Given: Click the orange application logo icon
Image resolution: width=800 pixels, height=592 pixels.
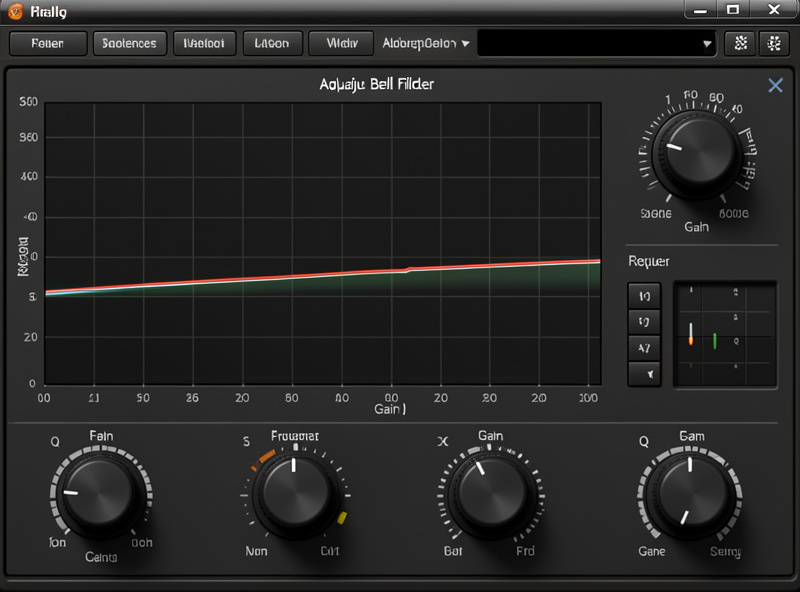Looking at the screenshot, I should pos(16,11).
